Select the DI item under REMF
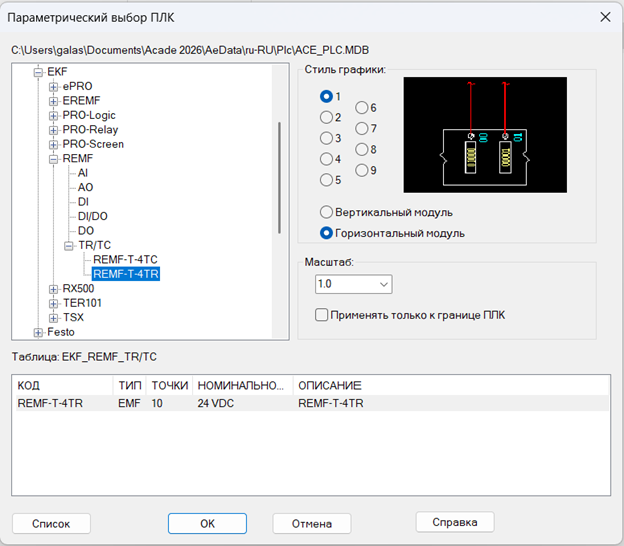Image resolution: width=624 pixels, height=546 pixels. [83, 202]
